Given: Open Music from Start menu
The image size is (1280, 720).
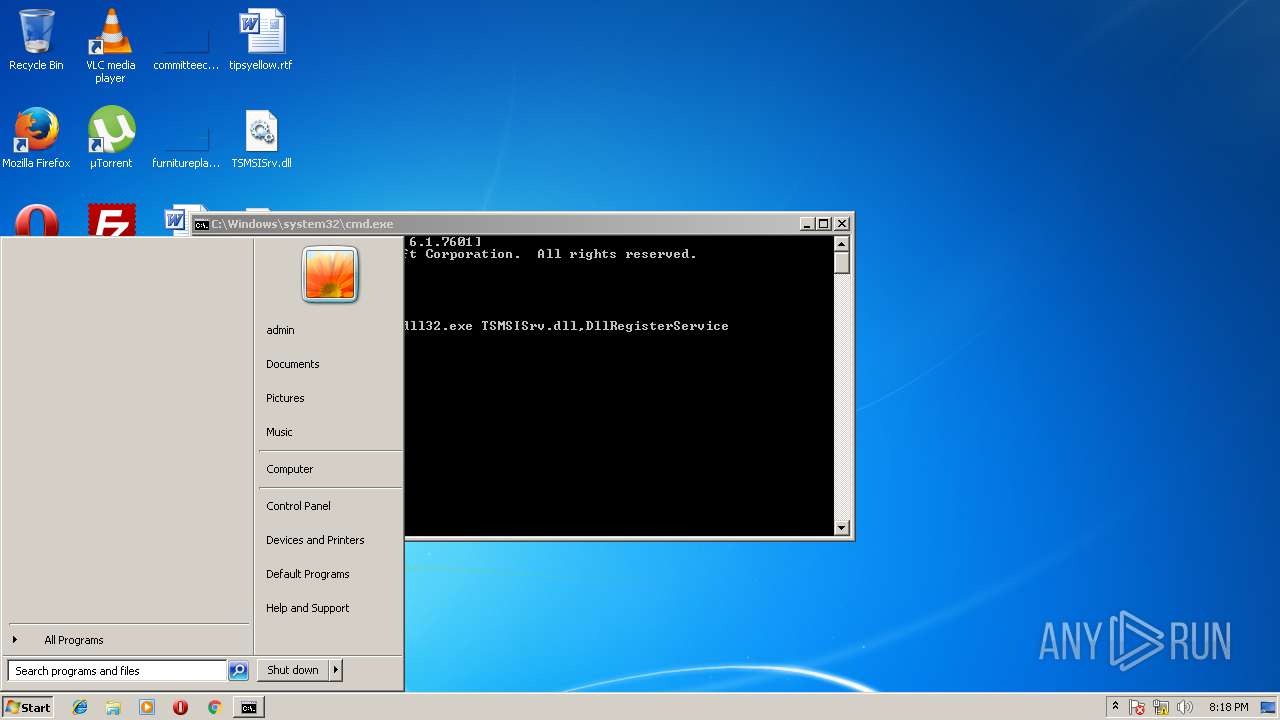Looking at the screenshot, I should (x=279, y=432).
